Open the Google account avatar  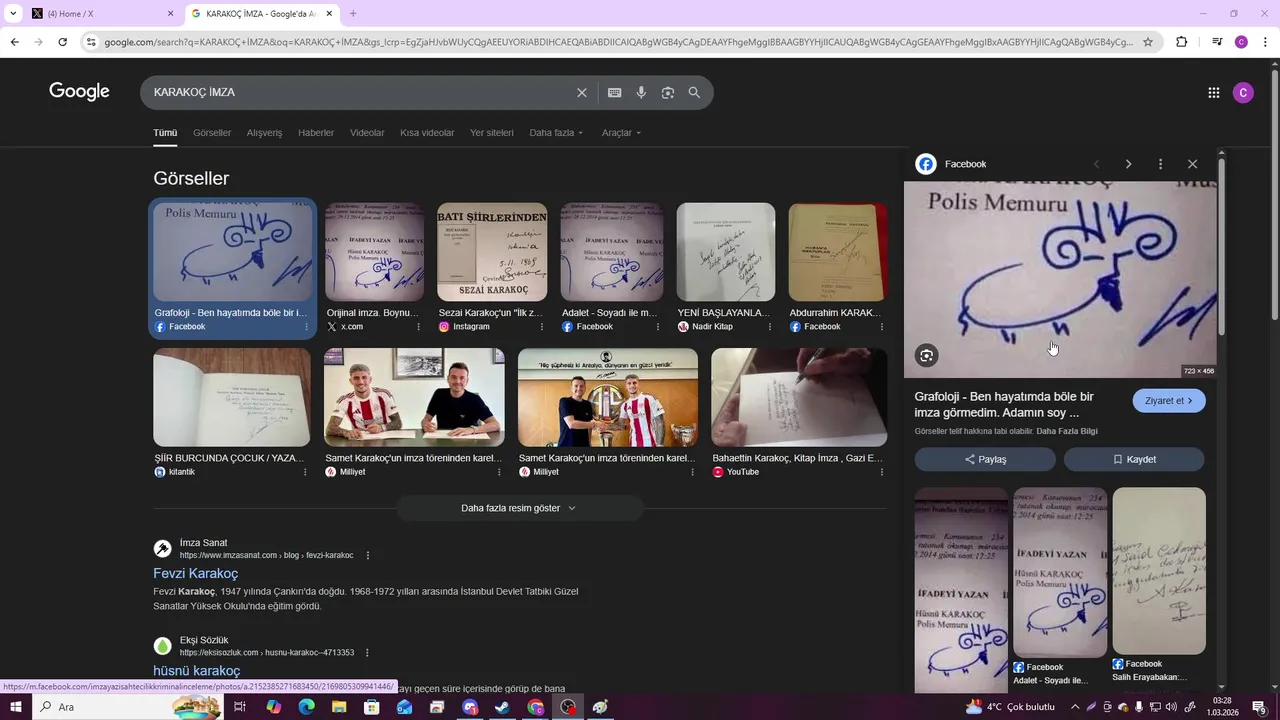pos(1243,92)
